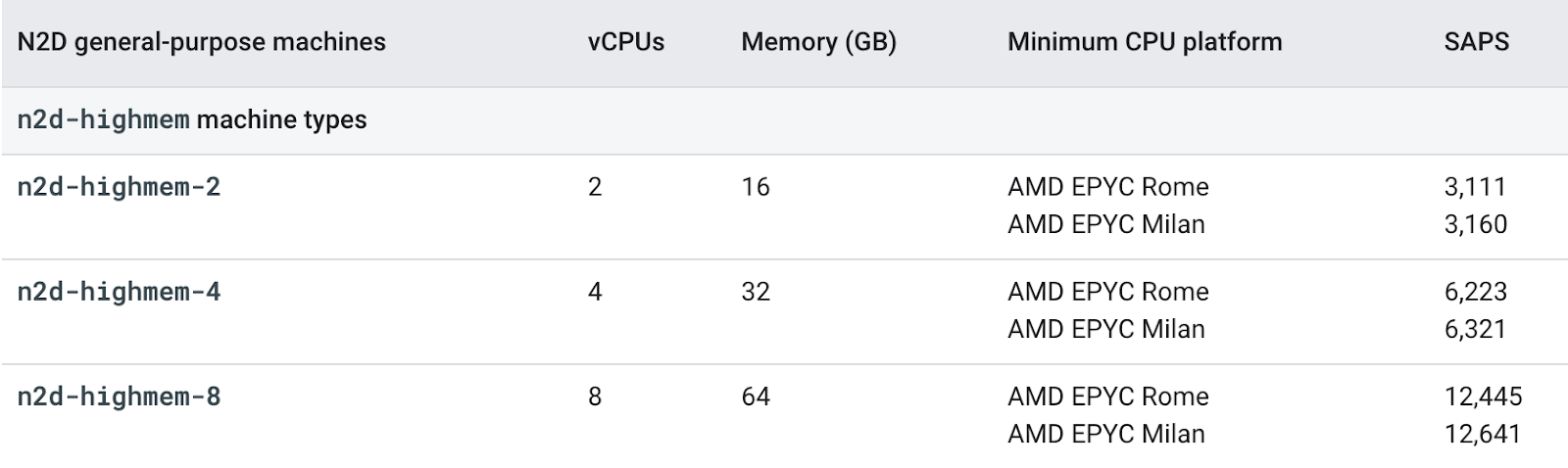The width and height of the screenshot is (1568, 468).
Task: Select the Memory (GB) column header
Action: [x=818, y=42]
